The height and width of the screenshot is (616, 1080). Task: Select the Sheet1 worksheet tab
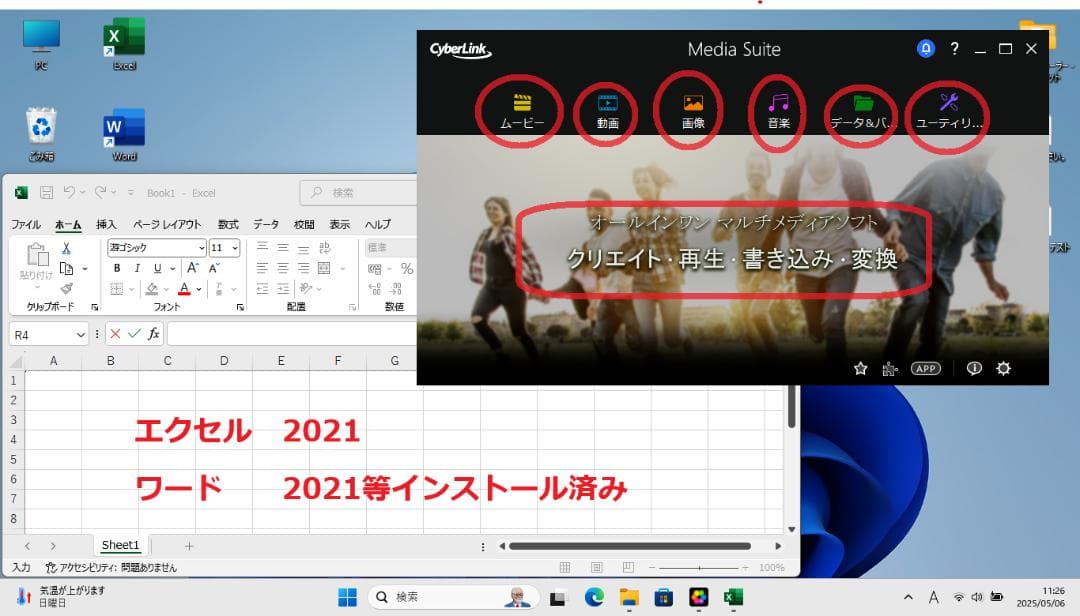click(121, 545)
